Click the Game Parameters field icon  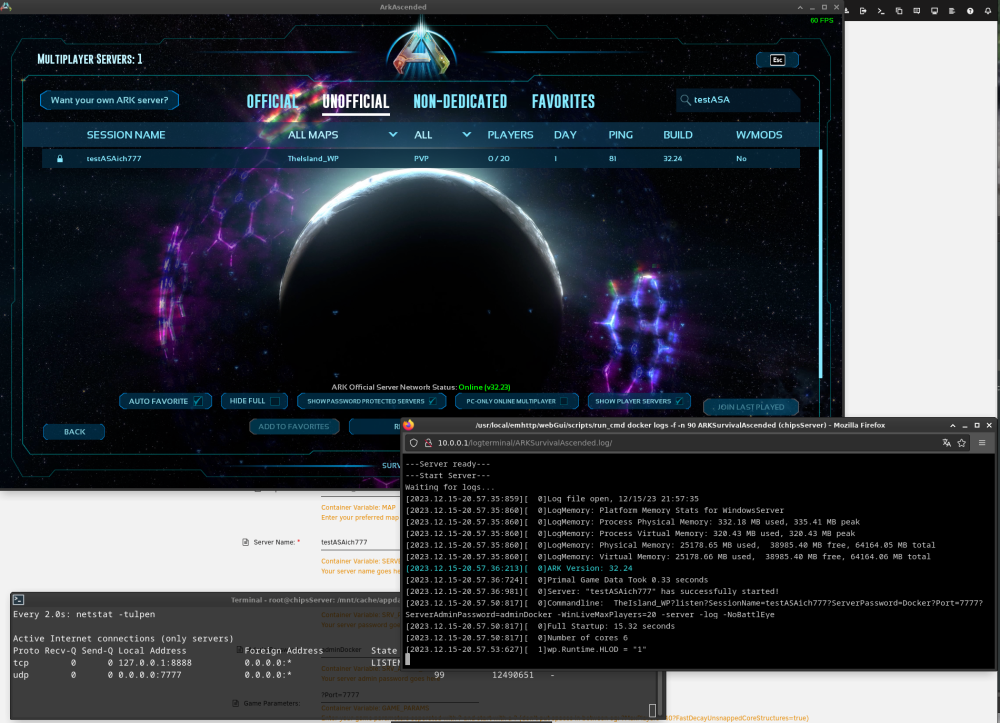click(x=236, y=703)
